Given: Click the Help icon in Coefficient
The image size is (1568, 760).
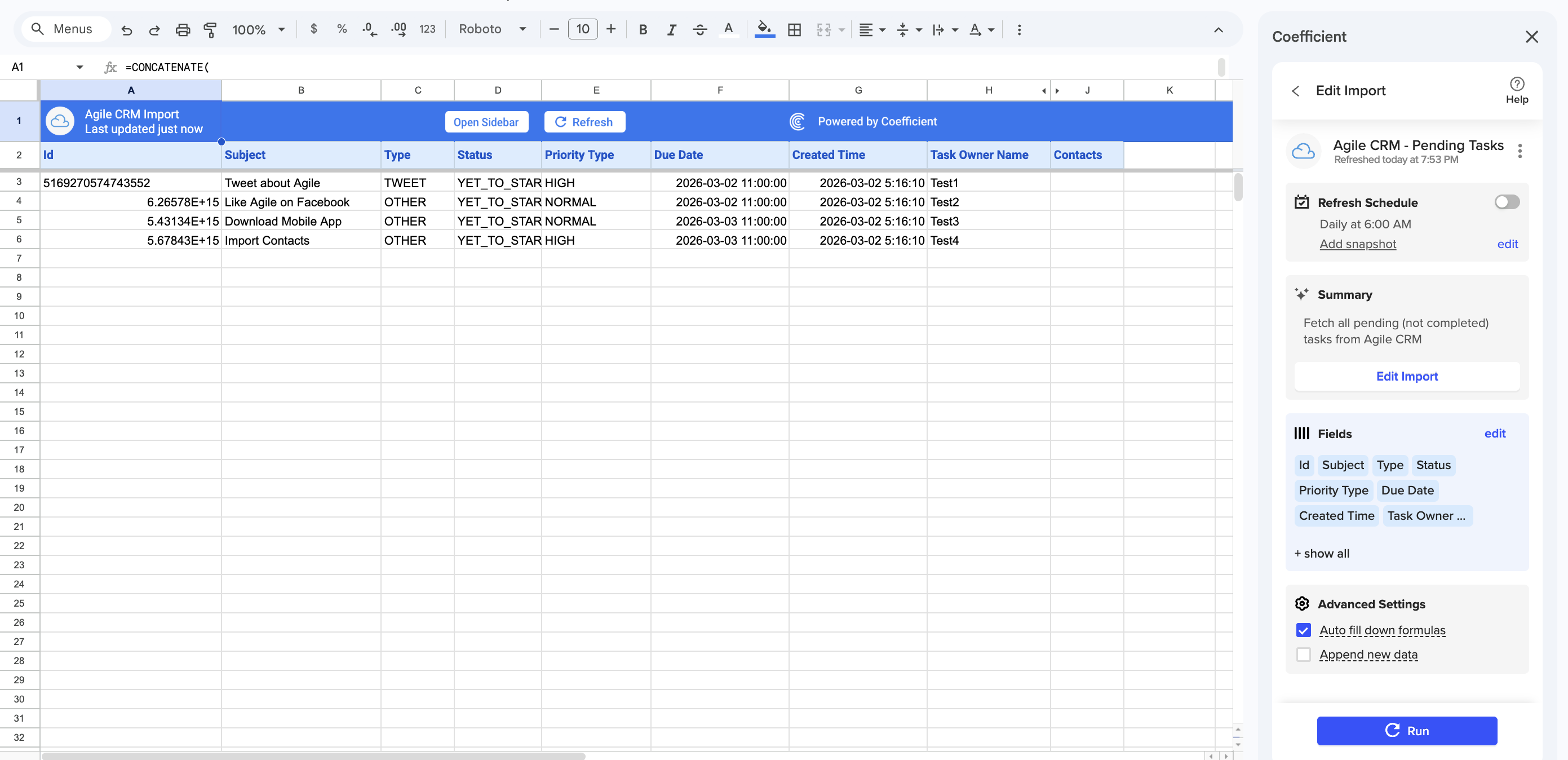Looking at the screenshot, I should [1517, 90].
